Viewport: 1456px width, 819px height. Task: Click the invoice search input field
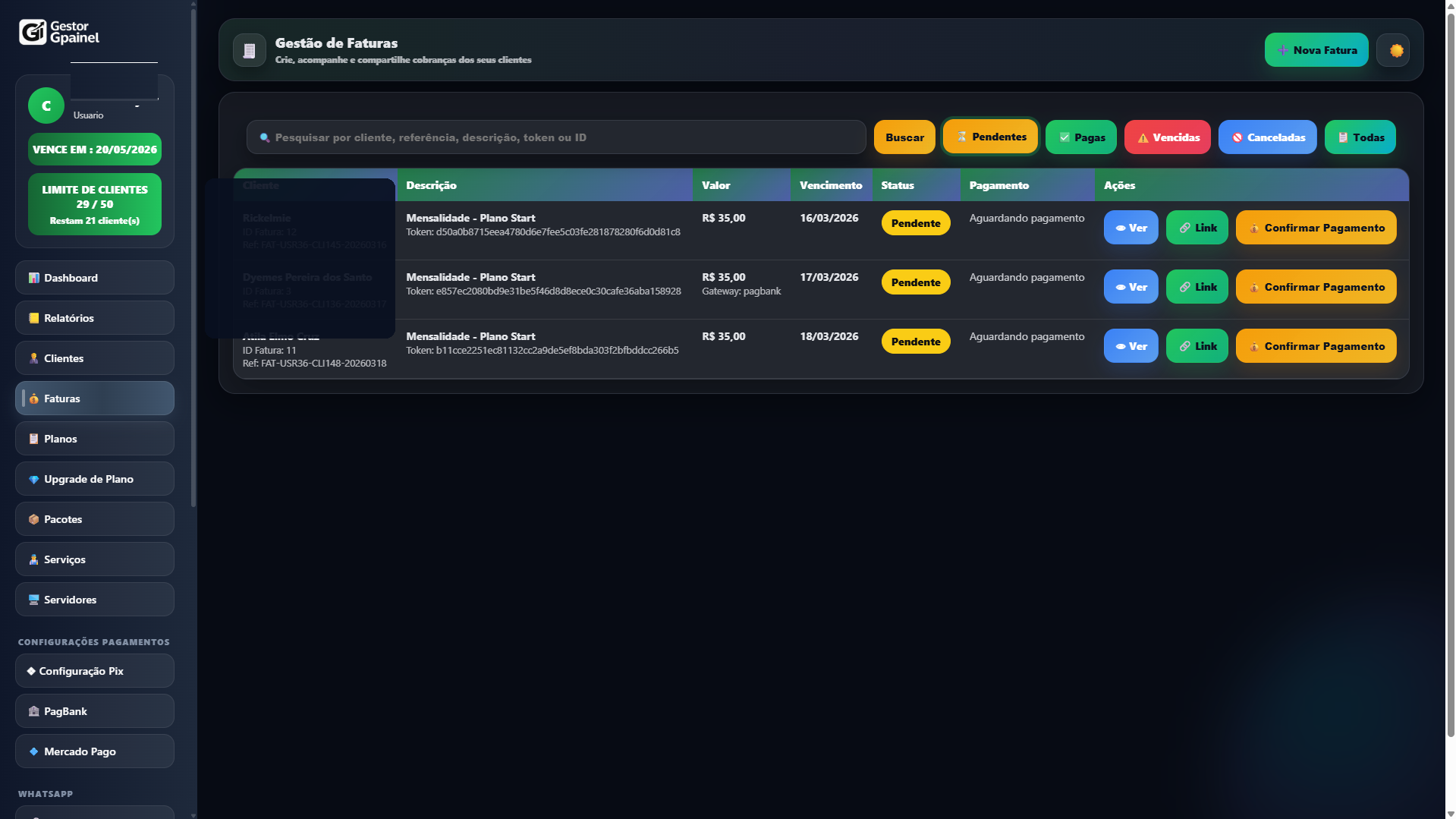[x=561, y=137]
